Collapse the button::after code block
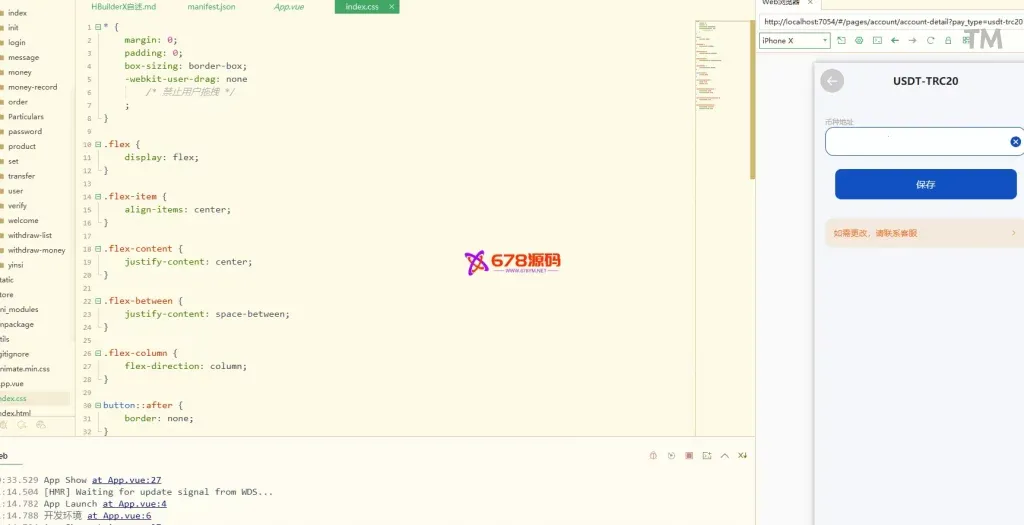The height and width of the screenshot is (525, 1024). coord(98,405)
